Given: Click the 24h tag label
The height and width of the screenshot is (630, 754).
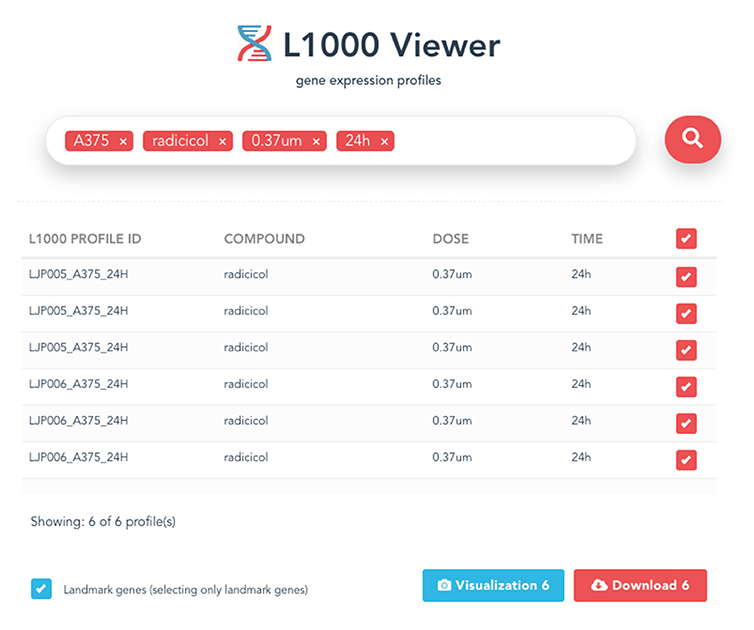Looking at the screenshot, I should pyautogui.click(x=358, y=141).
